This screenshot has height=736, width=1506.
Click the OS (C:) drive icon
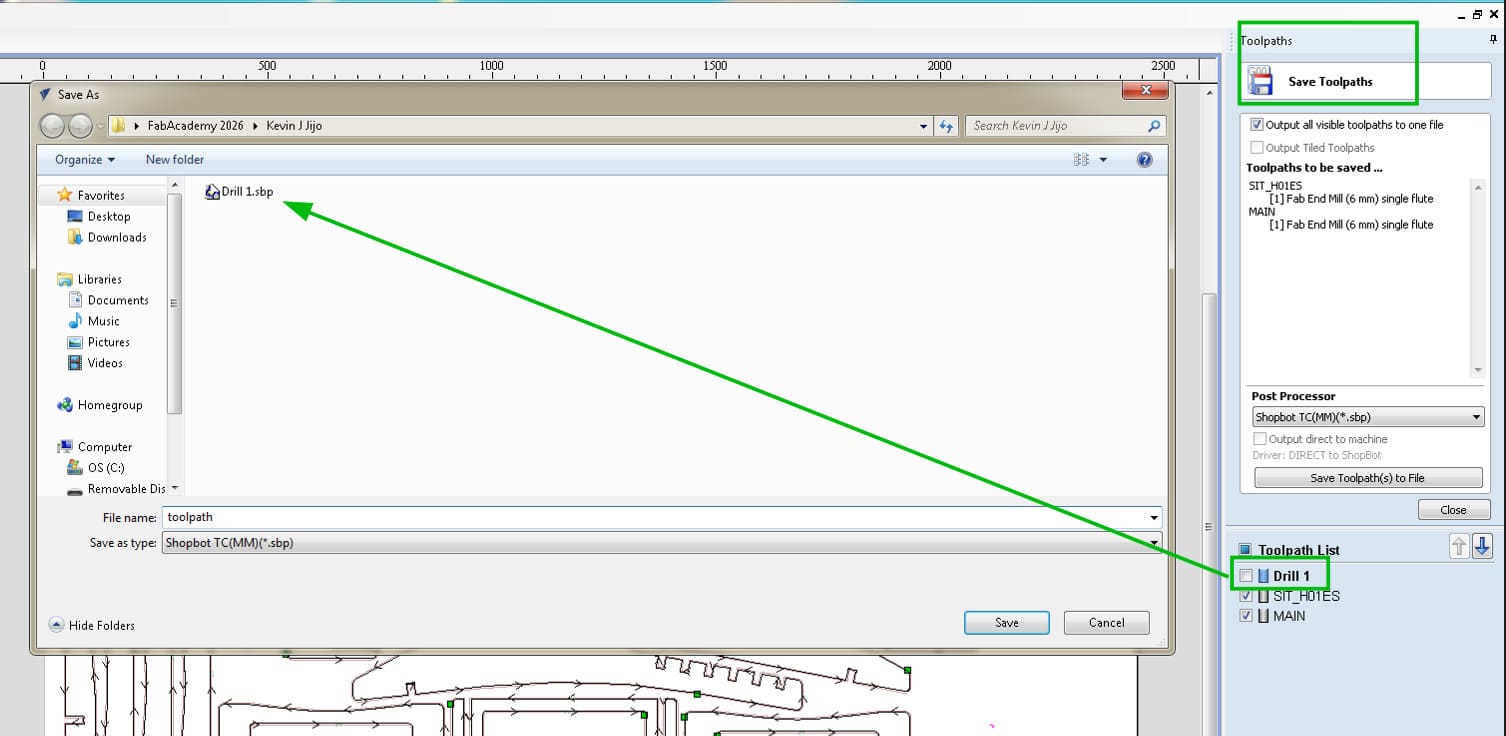tap(75, 468)
